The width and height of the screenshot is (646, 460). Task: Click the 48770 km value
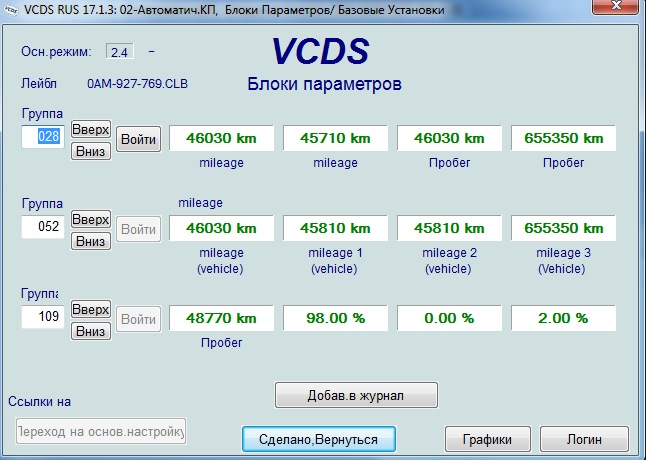coord(221,318)
